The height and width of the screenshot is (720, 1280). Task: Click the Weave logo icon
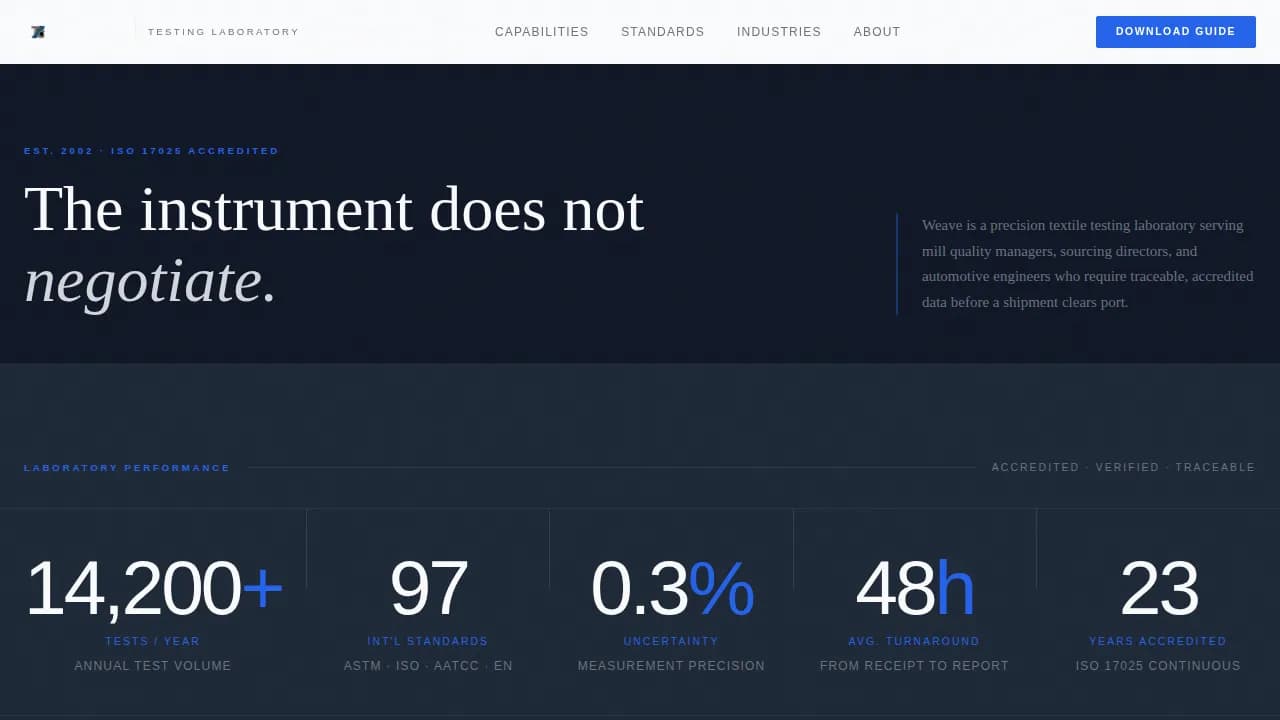pyautogui.click(x=38, y=31)
